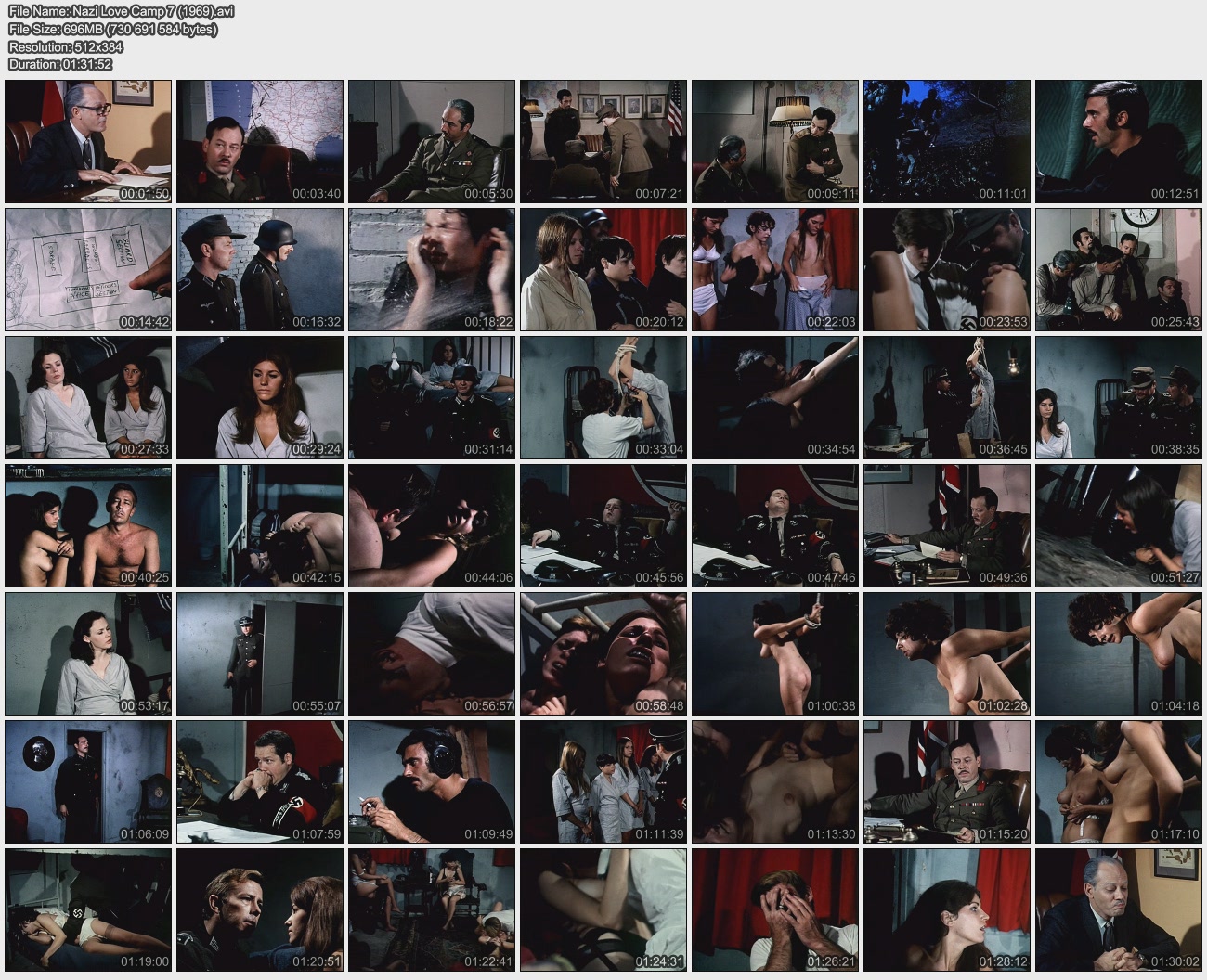Screen dimensions: 1207x980
Task: Select the Duration 01:31:52 text
Action: tap(60, 64)
